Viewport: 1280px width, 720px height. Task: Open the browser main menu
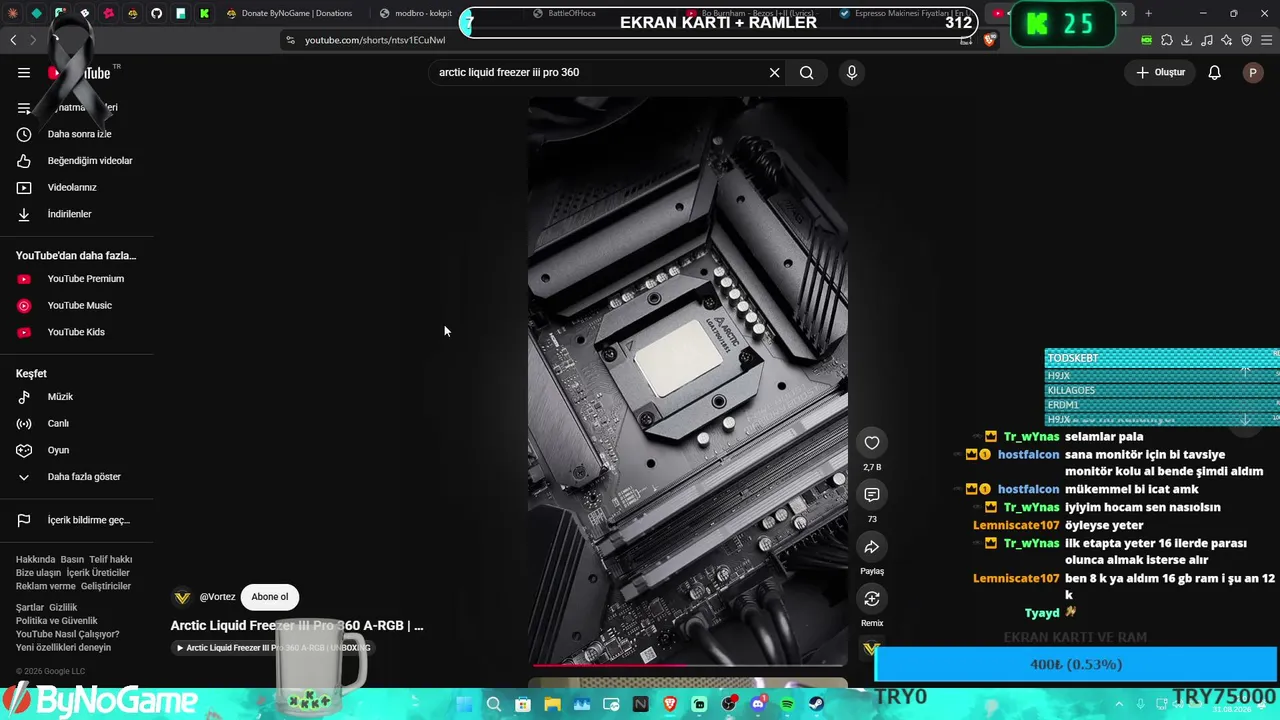click(x=1266, y=40)
